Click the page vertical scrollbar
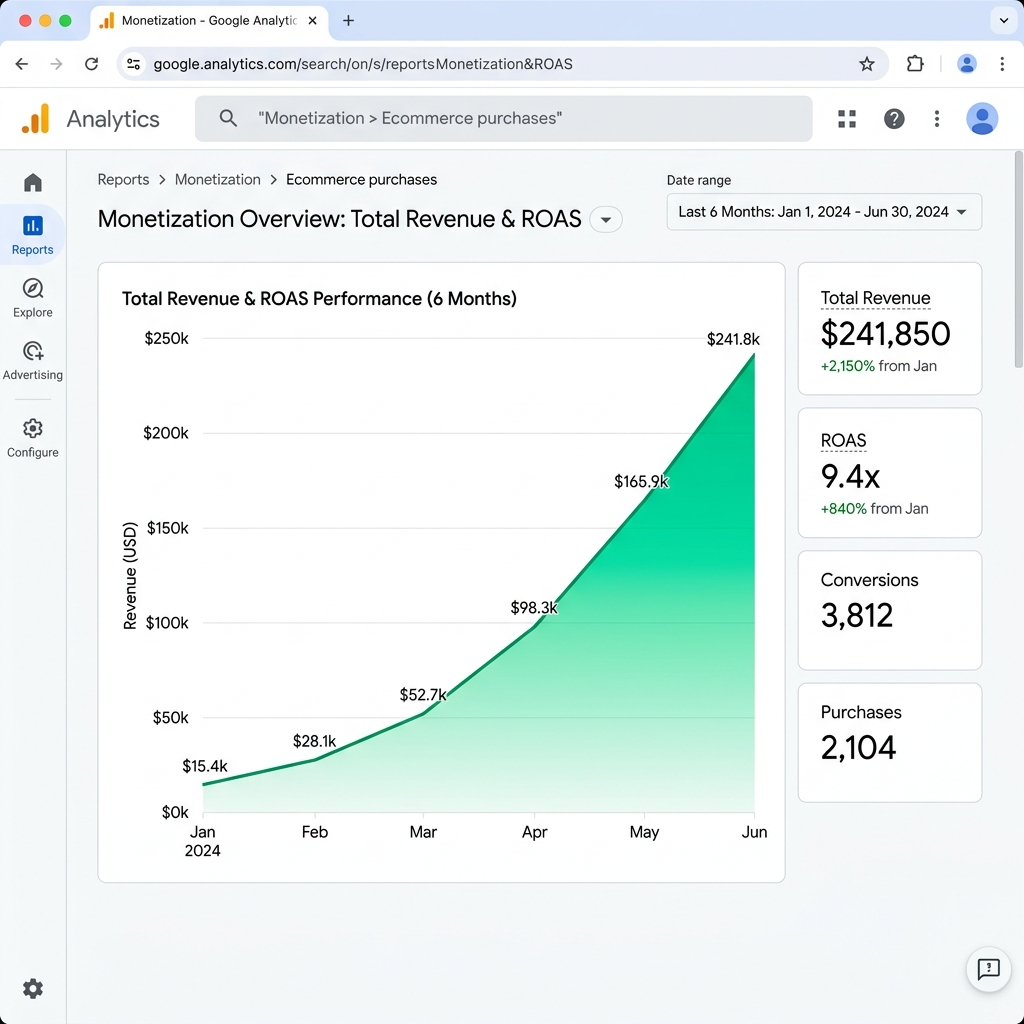 click(1018, 259)
